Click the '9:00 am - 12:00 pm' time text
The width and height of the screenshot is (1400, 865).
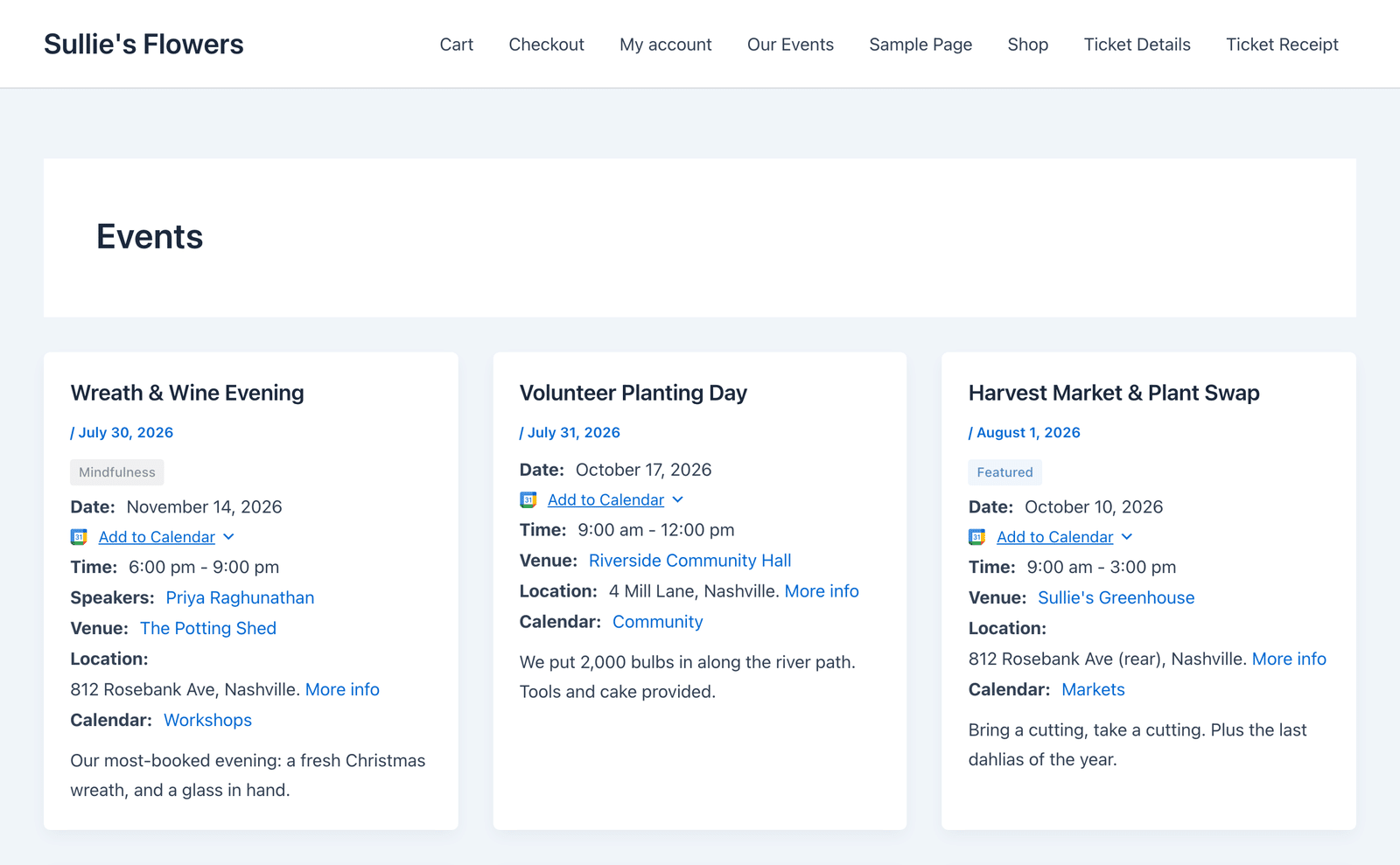click(655, 530)
